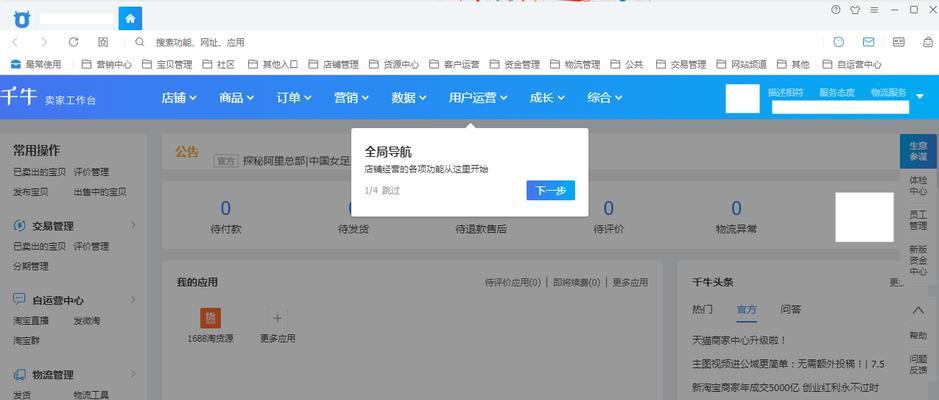Screen dimensions: 939x400
Task: Open the mail envelope icon
Action: point(868,42)
